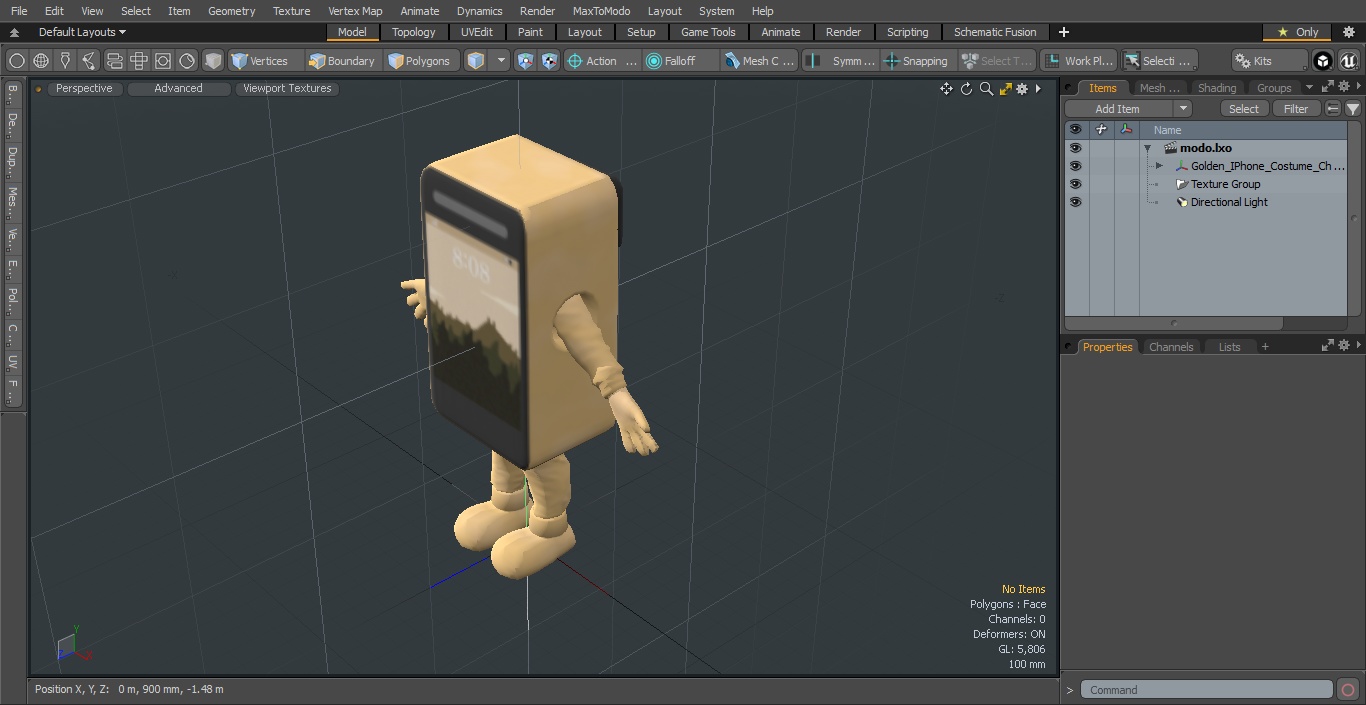The height and width of the screenshot is (705, 1366).
Task: Open the Kits menu
Action: point(1269,61)
